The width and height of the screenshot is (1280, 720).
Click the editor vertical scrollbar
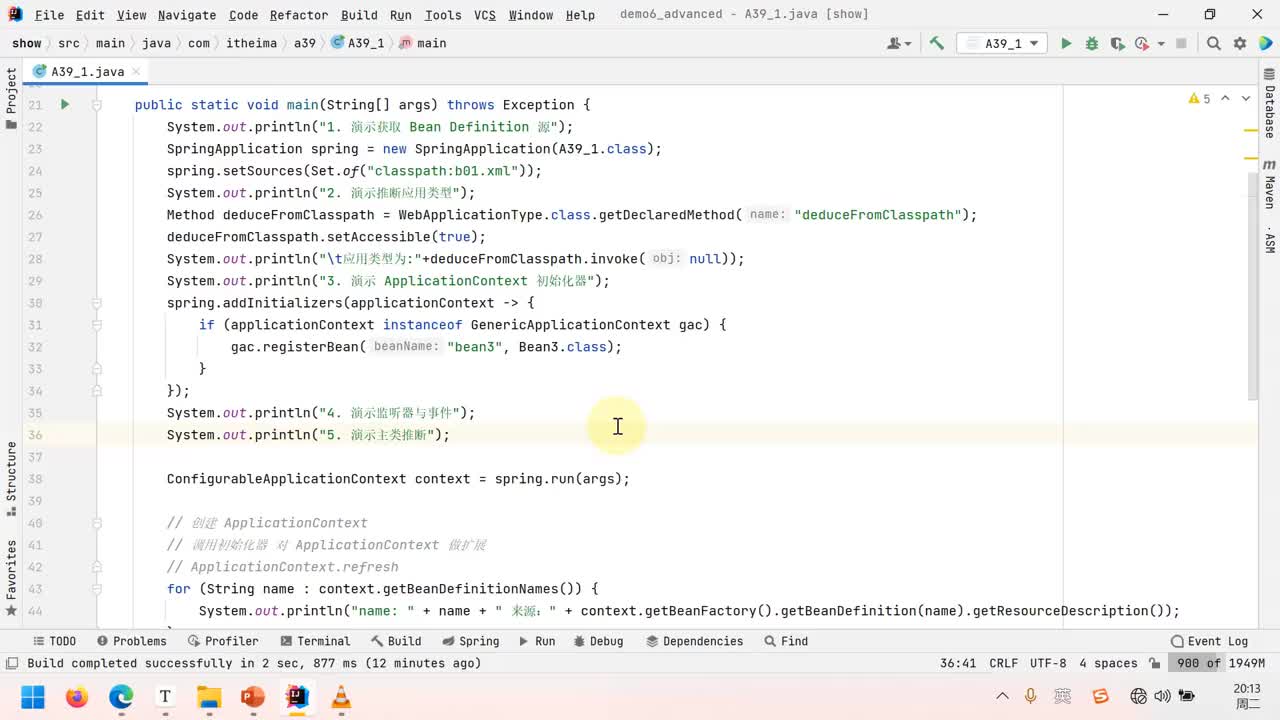(x=1254, y=285)
